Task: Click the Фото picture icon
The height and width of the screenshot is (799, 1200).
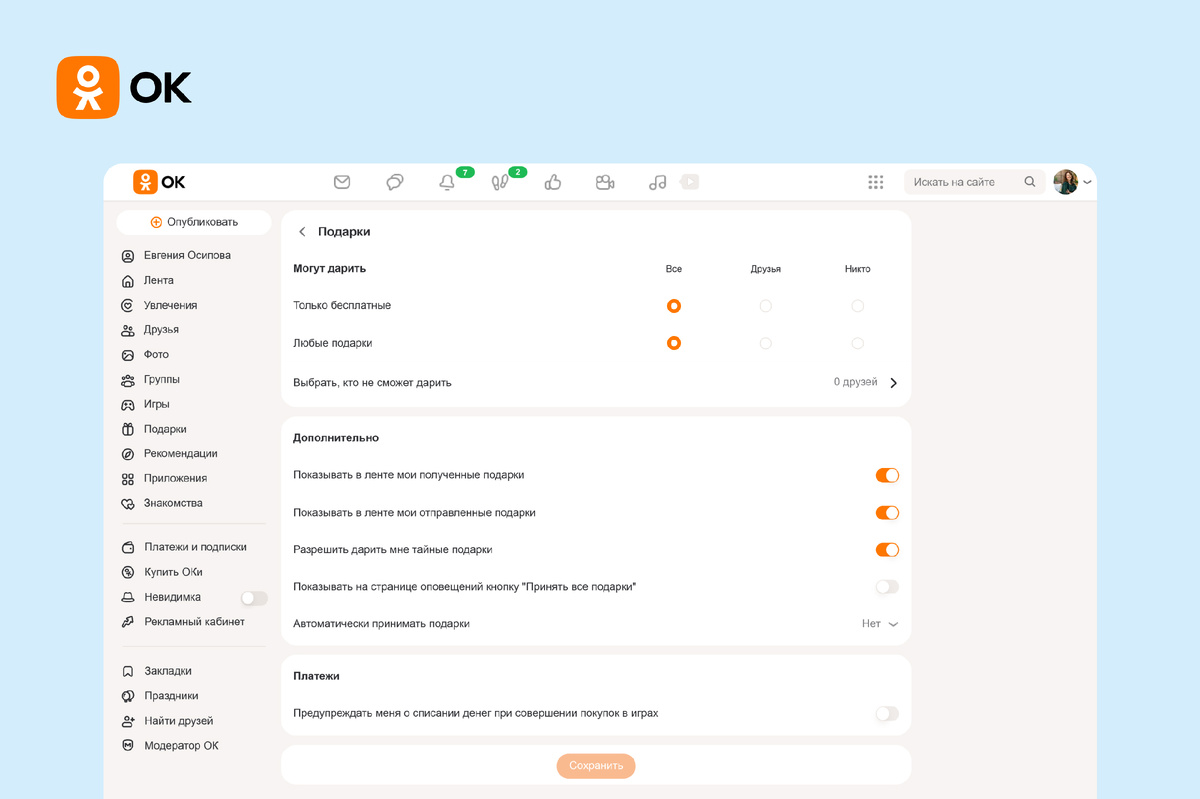Action: pos(127,355)
